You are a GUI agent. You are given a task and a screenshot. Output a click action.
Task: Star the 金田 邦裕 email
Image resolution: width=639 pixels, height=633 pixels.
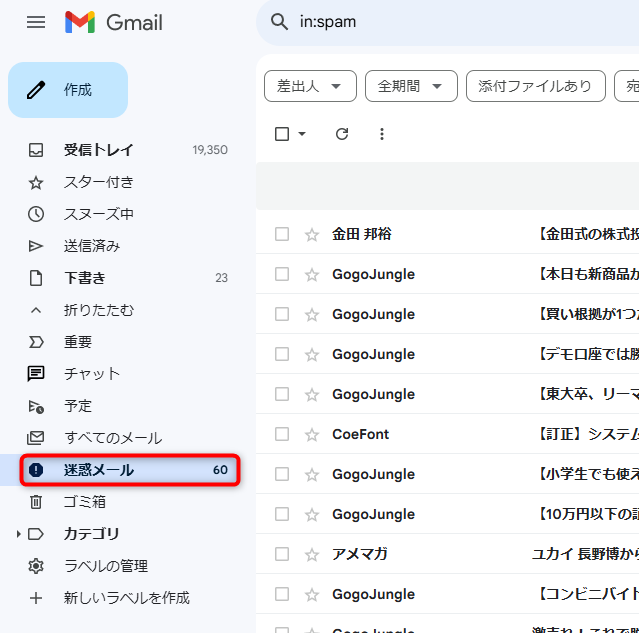312,234
